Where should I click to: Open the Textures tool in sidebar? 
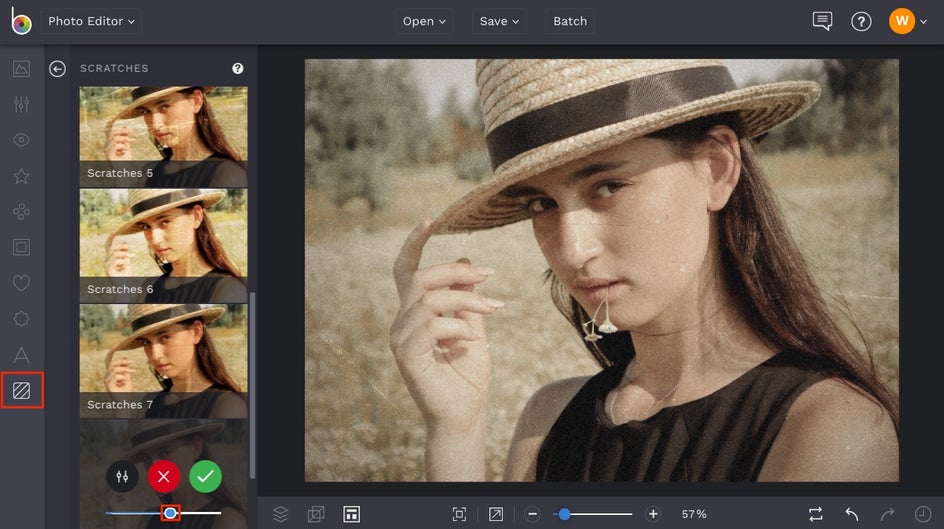point(21,390)
